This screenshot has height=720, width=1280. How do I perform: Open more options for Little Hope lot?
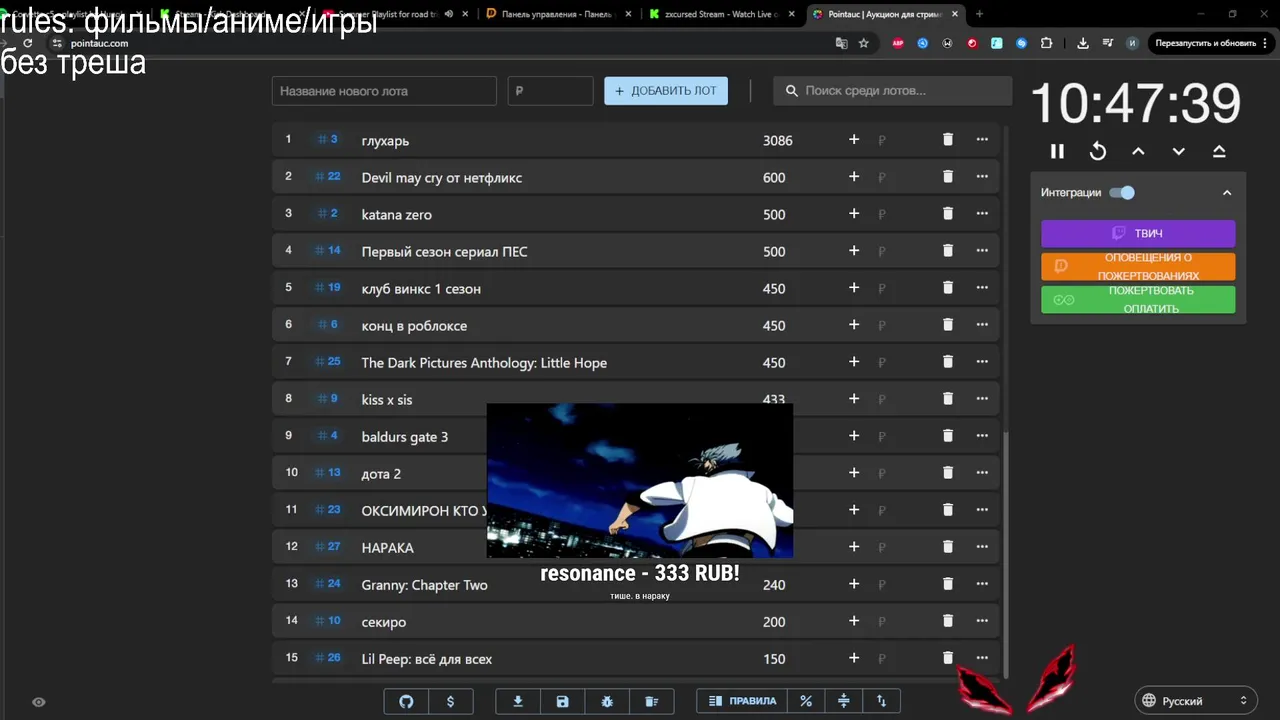click(982, 362)
